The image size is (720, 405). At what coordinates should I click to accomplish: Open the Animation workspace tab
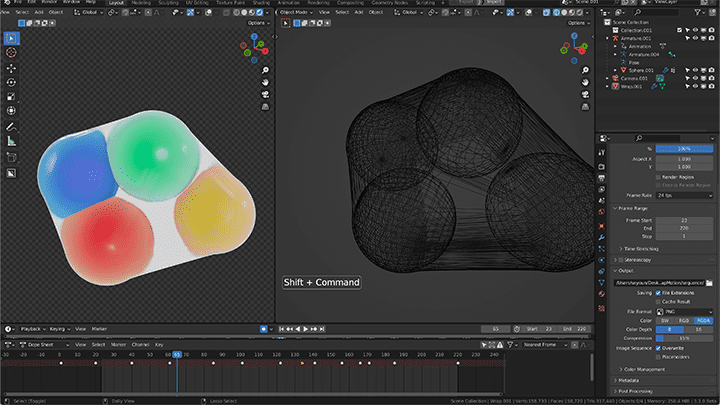pos(288,3)
